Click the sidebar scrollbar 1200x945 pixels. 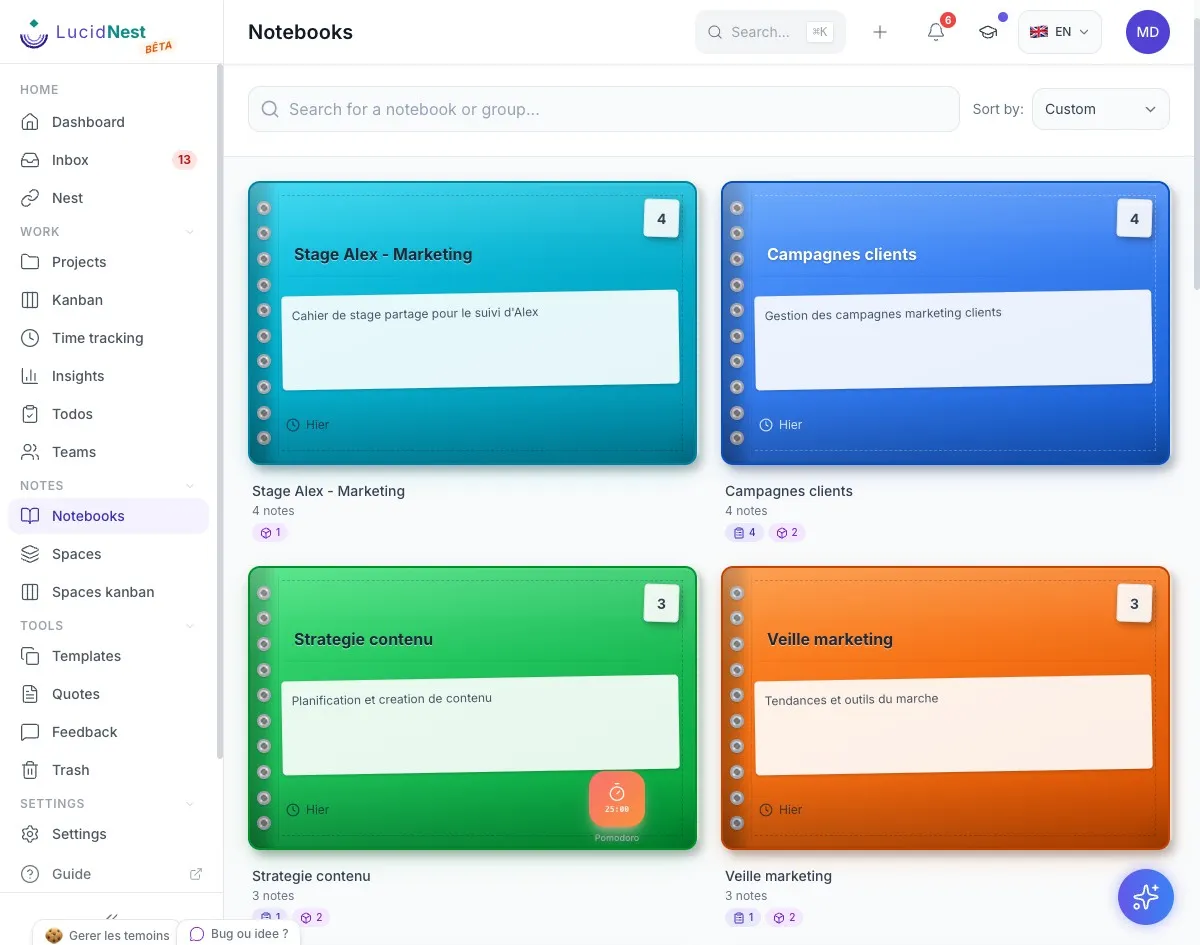coord(219,412)
